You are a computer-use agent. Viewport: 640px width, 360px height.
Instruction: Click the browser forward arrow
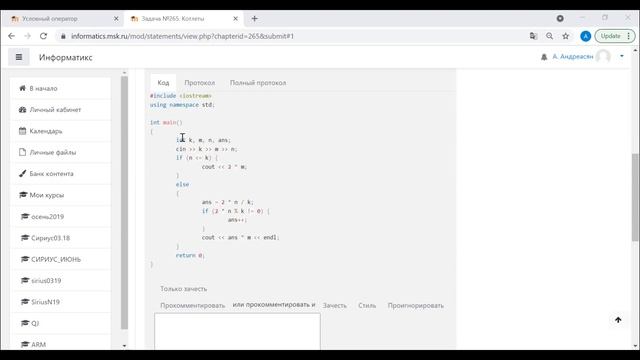pos(27,36)
